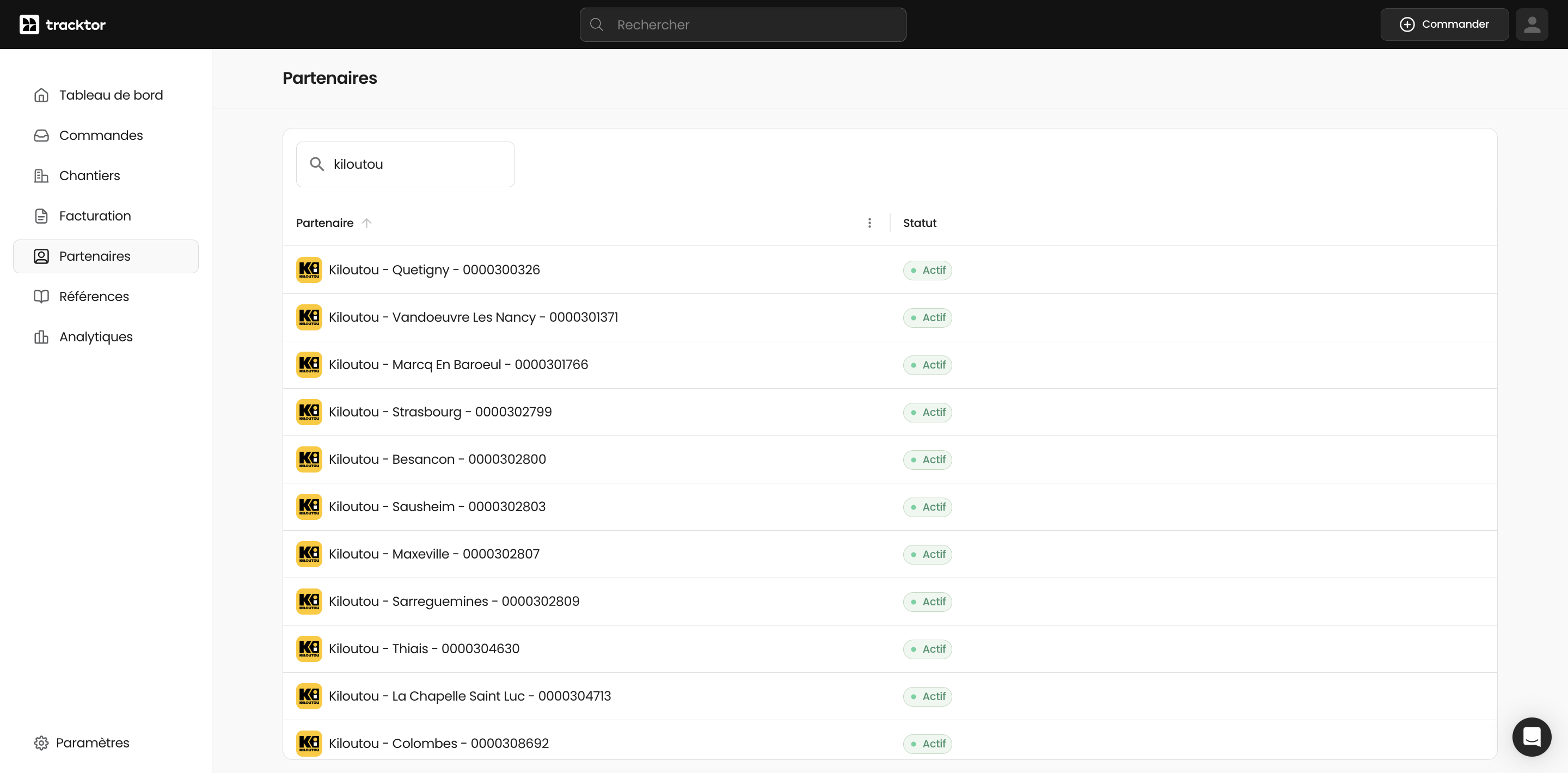Click the partner search magnifier icon

click(316, 164)
